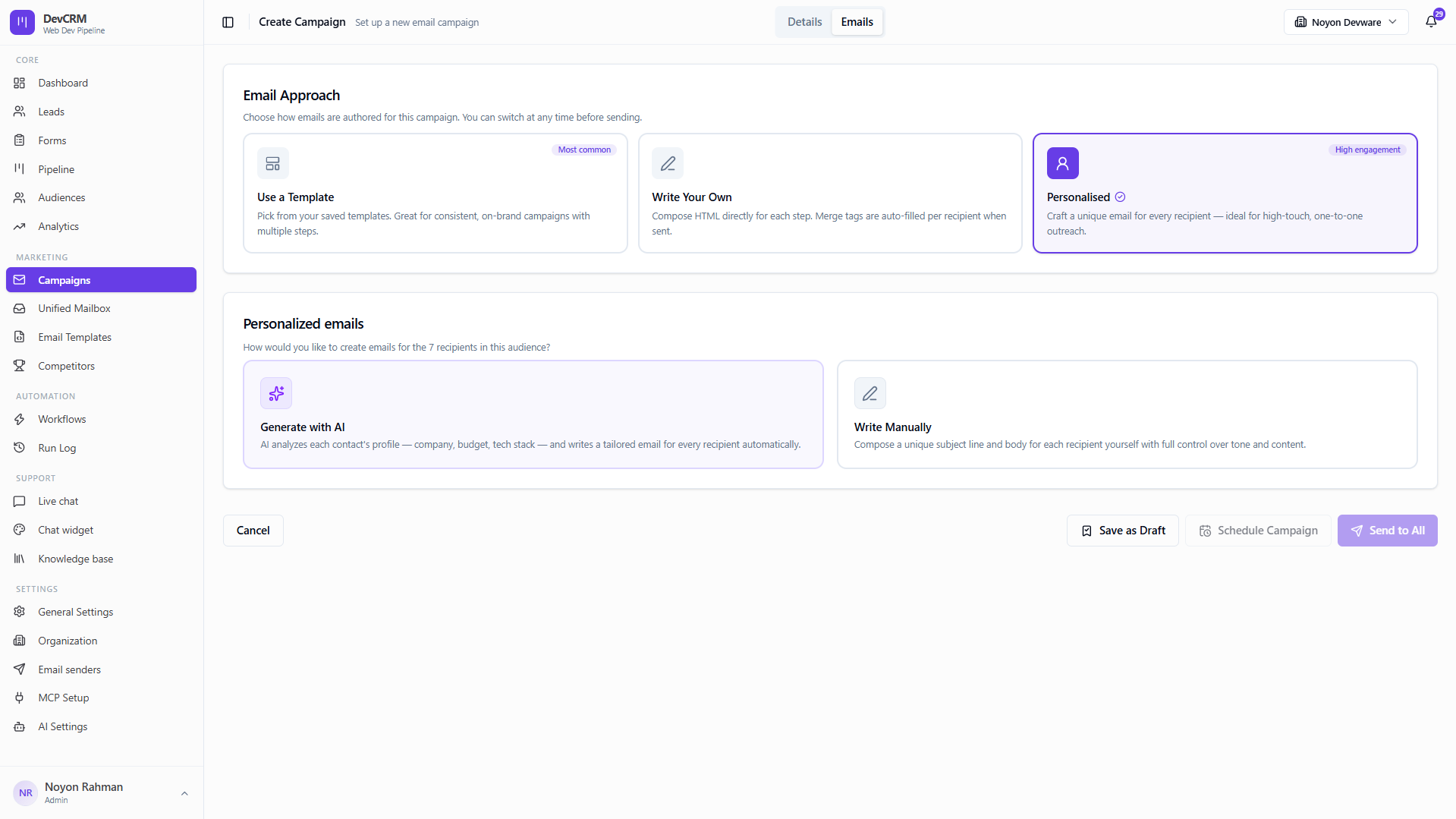Click the Chat widget palette icon
The height and width of the screenshot is (819, 1456).
click(x=20, y=530)
